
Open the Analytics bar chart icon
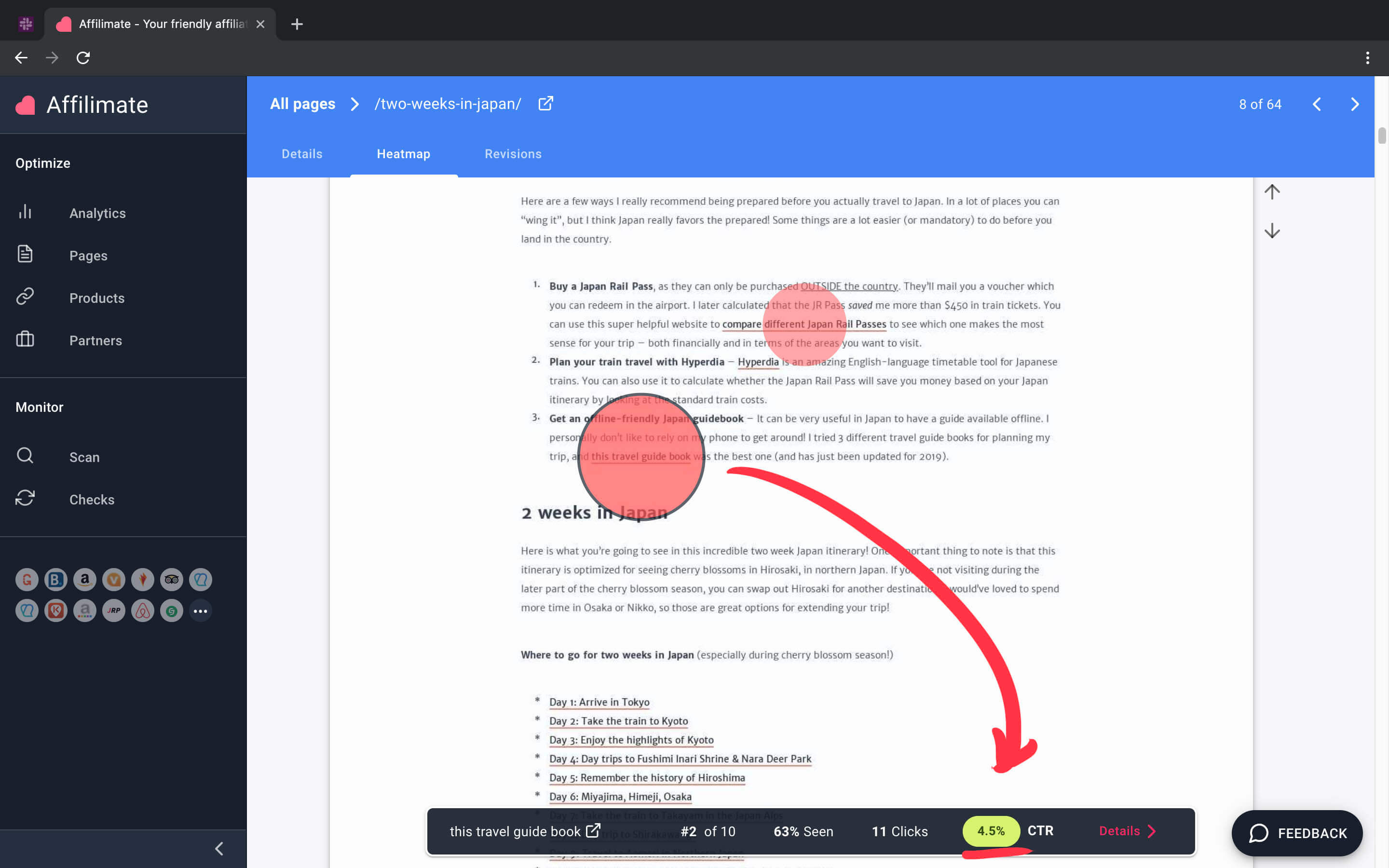point(25,212)
